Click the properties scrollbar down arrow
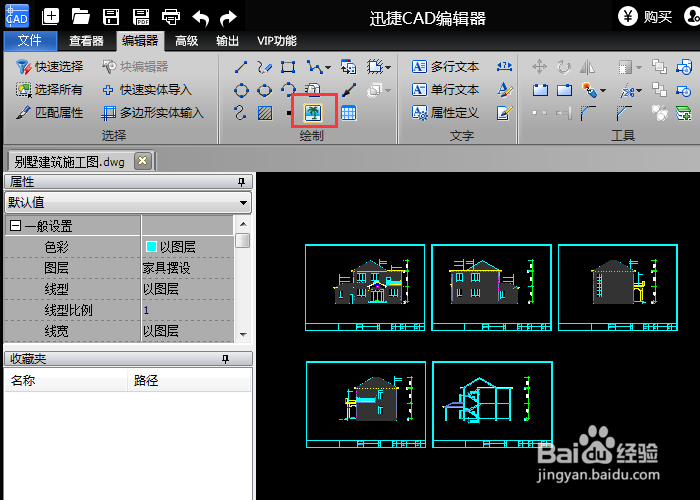700x500 pixels. point(243,334)
